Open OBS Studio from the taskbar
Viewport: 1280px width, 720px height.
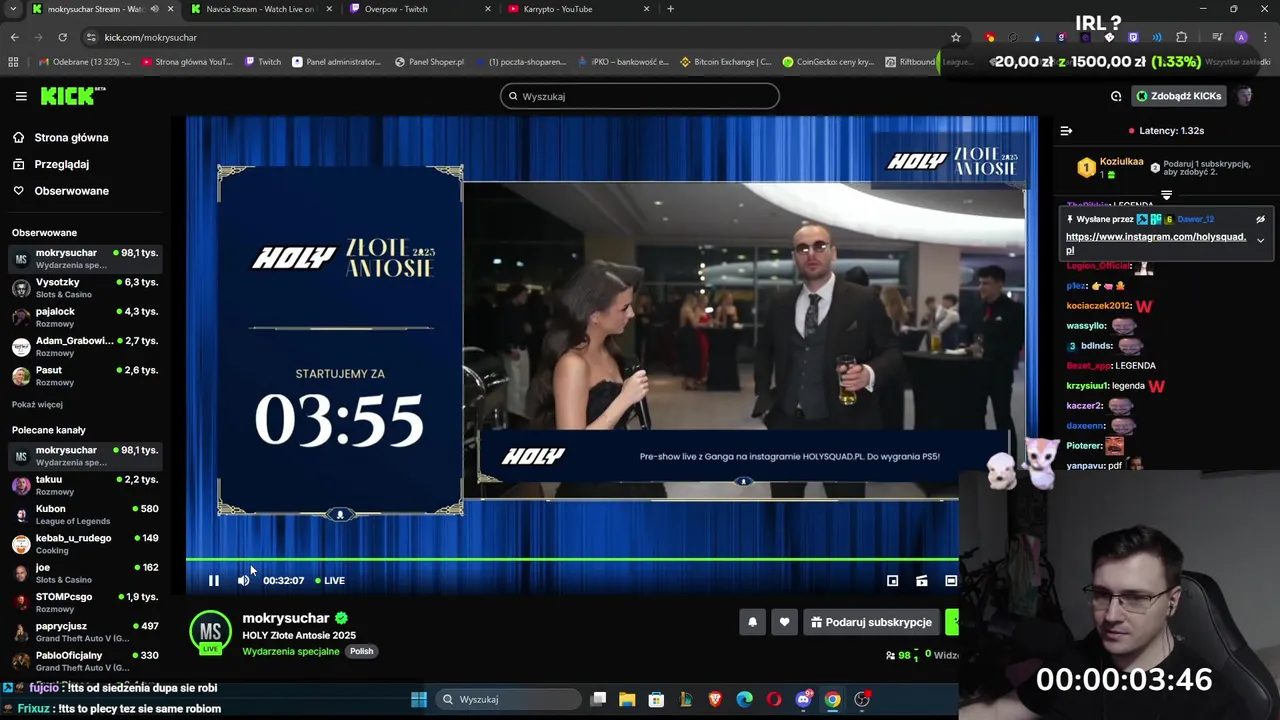click(862, 699)
